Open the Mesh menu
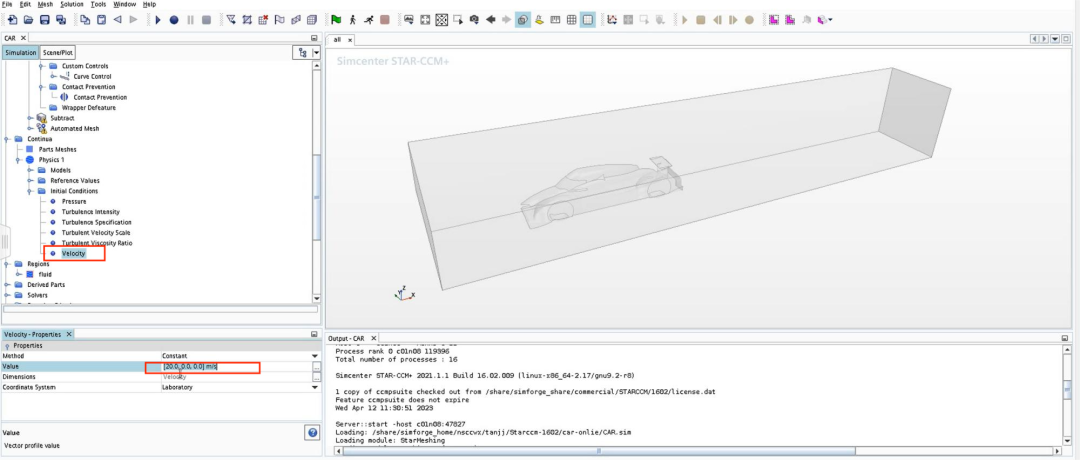Image resolution: width=1080 pixels, height=460 pixels. (45, 4)
